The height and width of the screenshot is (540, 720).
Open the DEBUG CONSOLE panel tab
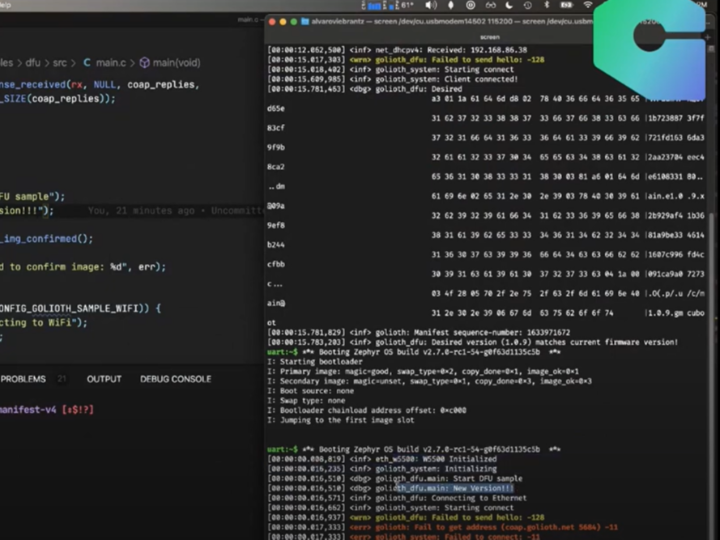(175, 379)
